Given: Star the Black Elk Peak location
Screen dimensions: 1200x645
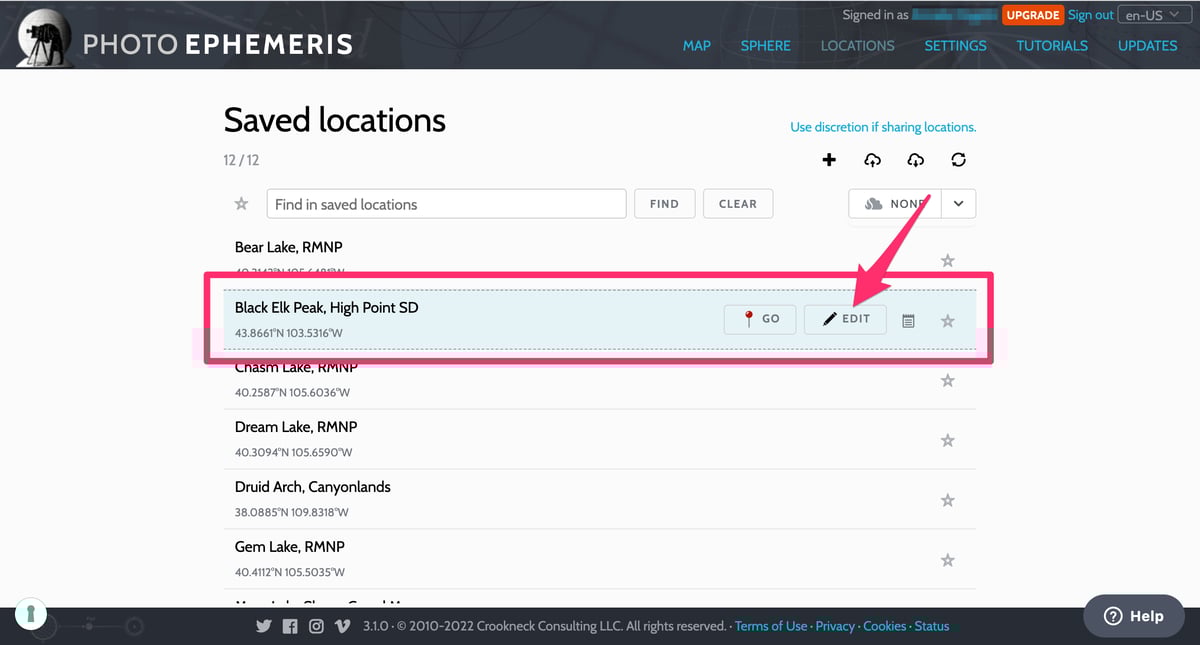Looking at the screenshot, I should tap(948, 321).
